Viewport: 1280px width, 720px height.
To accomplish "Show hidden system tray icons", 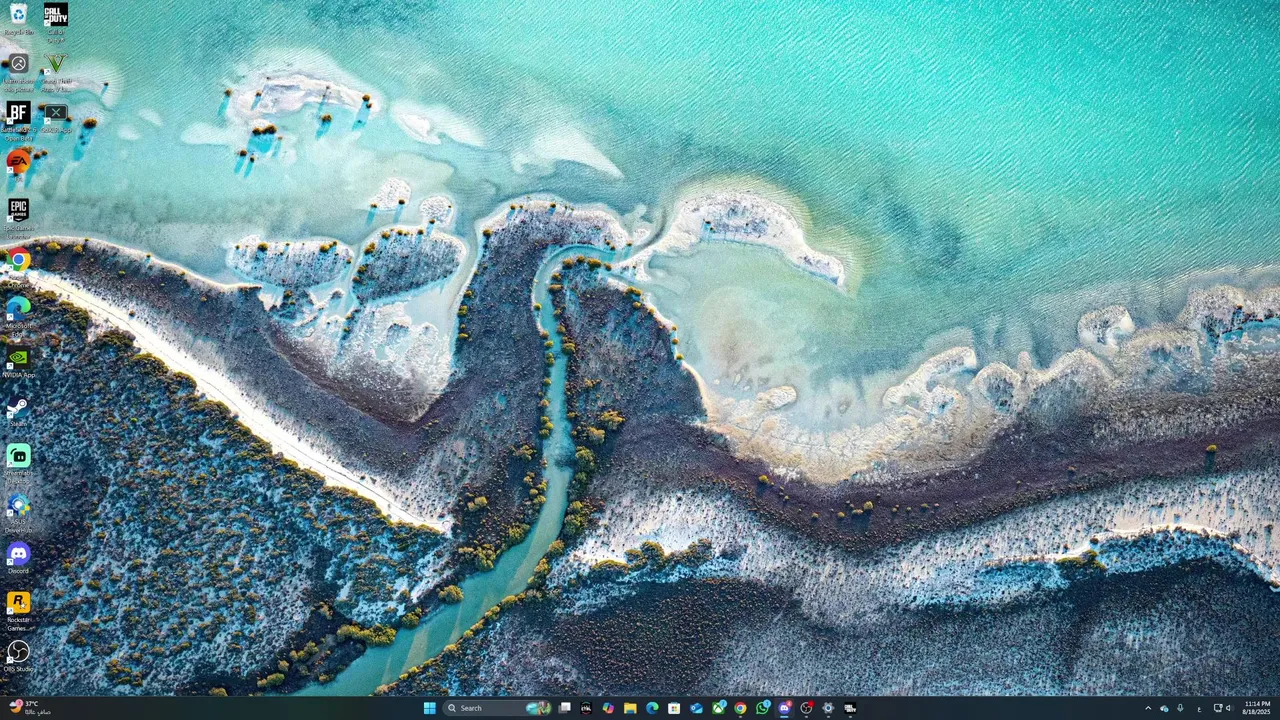I will [1148, 708].
